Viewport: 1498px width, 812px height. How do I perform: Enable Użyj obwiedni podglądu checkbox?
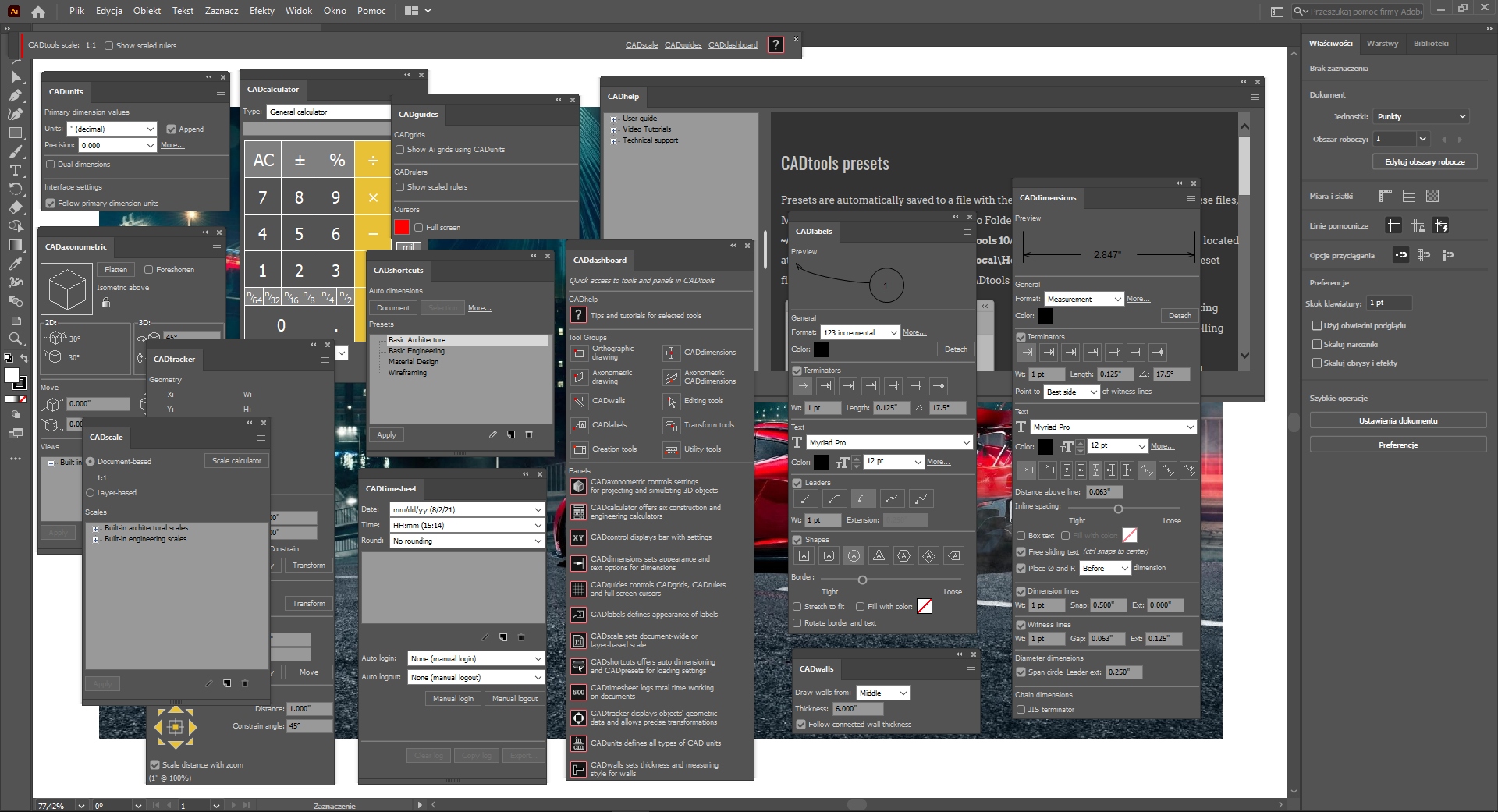[1317, 326]
